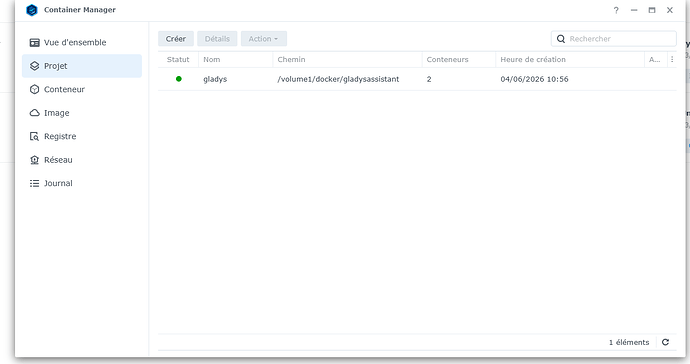Click the Container Manager app logo icon
Image resolution: width=690 pixels, height=364 pixels.
tap(32, 10)
